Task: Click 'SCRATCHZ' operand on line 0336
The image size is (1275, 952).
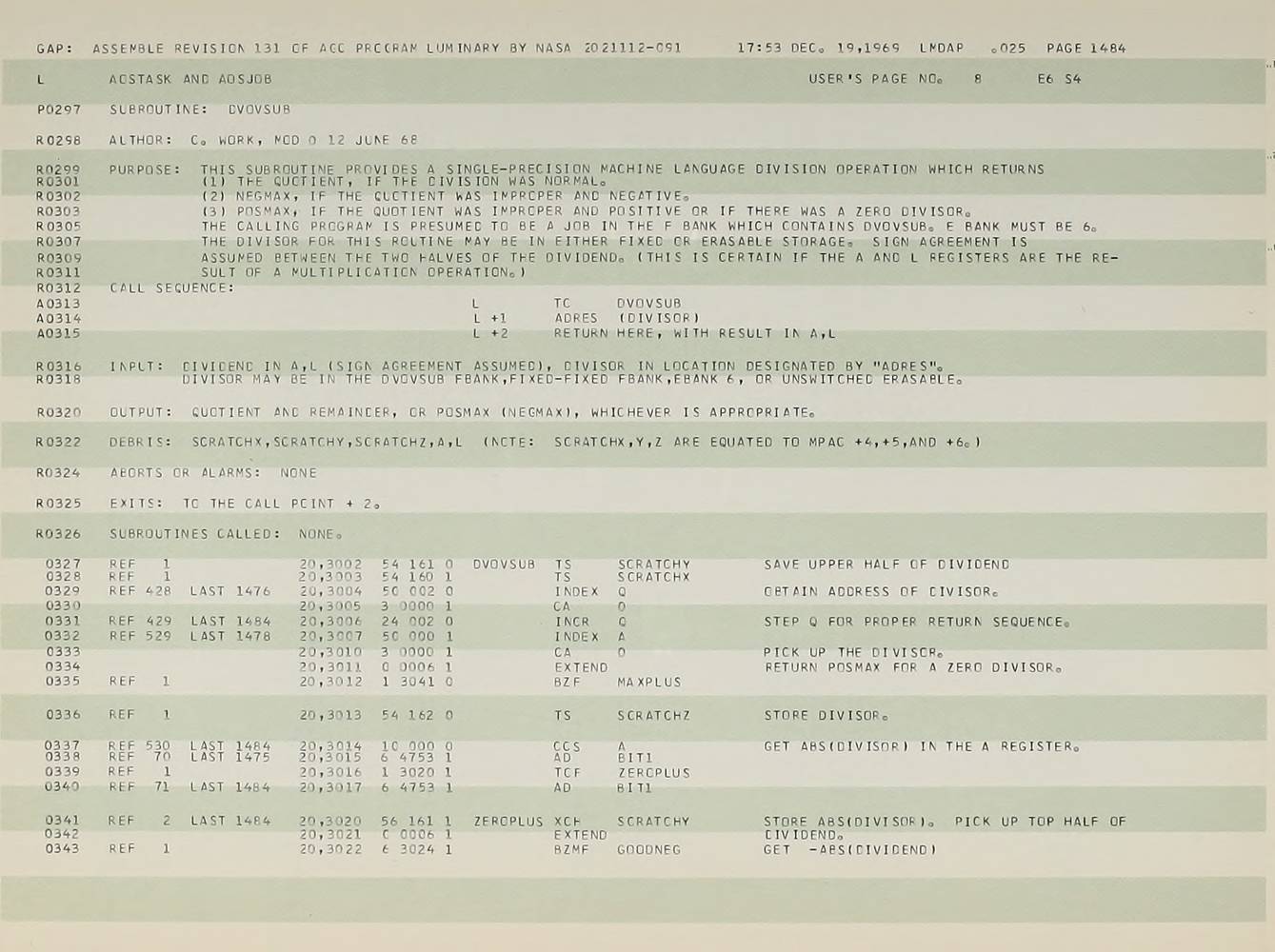Action: pos(654,715)
